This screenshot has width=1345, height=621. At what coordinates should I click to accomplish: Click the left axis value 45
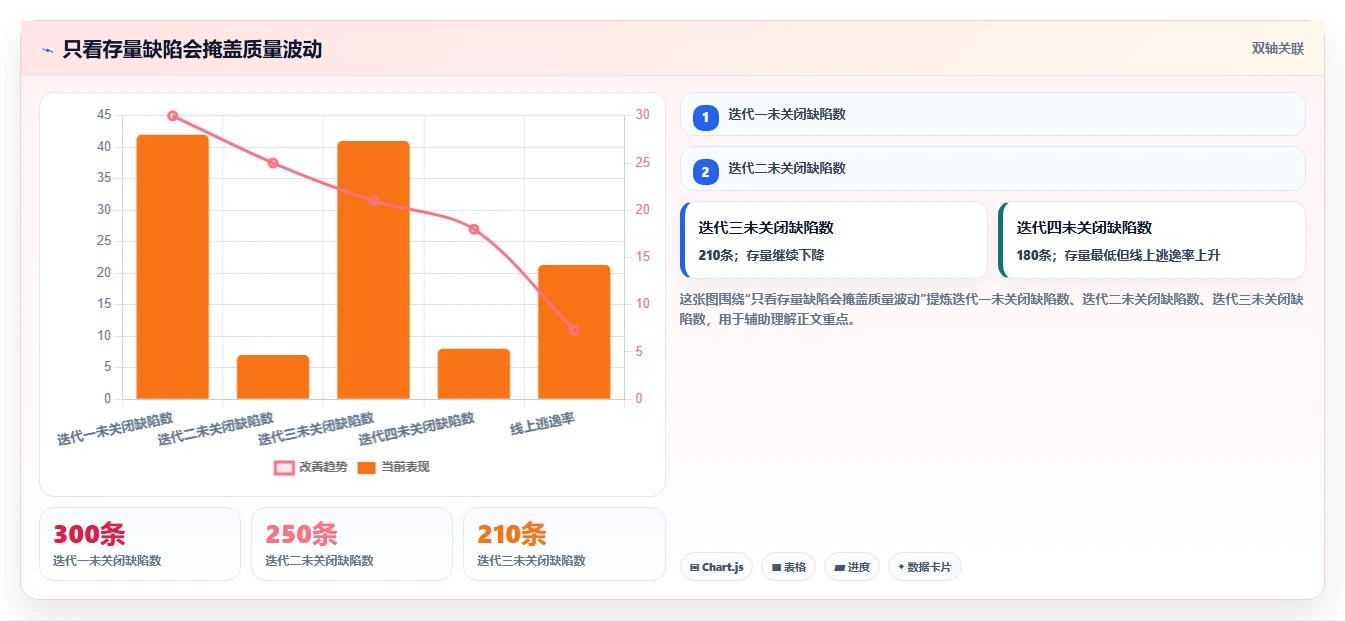coord(104,115)
